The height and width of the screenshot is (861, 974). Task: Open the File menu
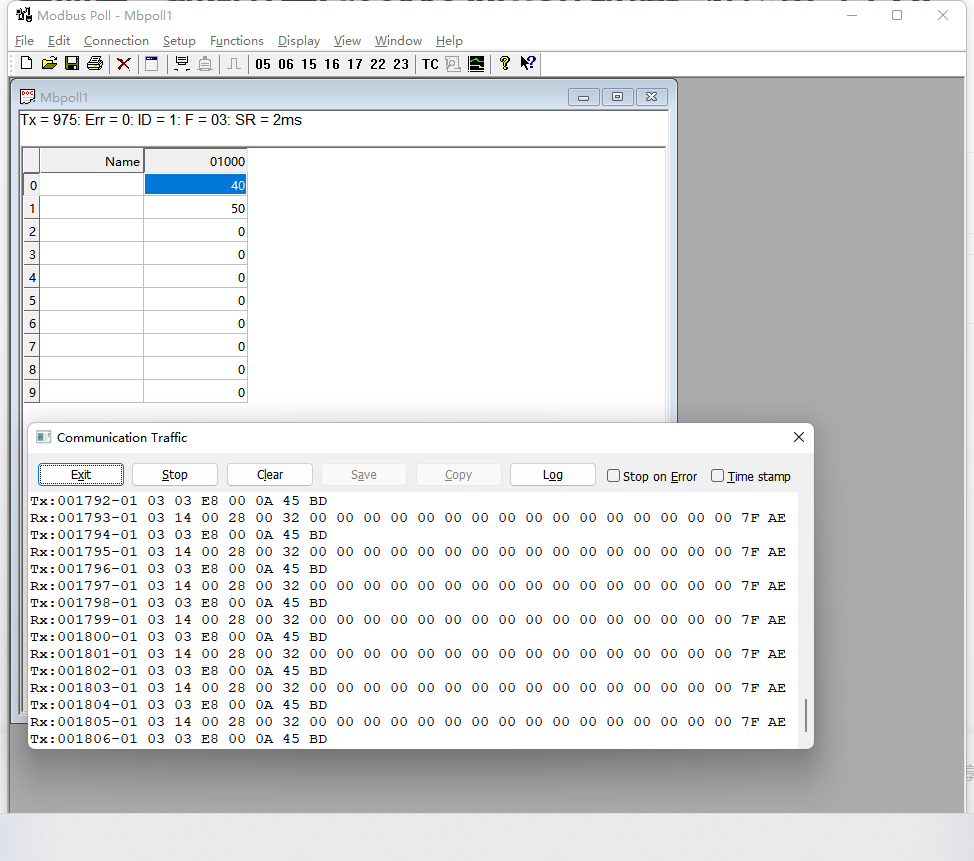click(x=24, y=40)
